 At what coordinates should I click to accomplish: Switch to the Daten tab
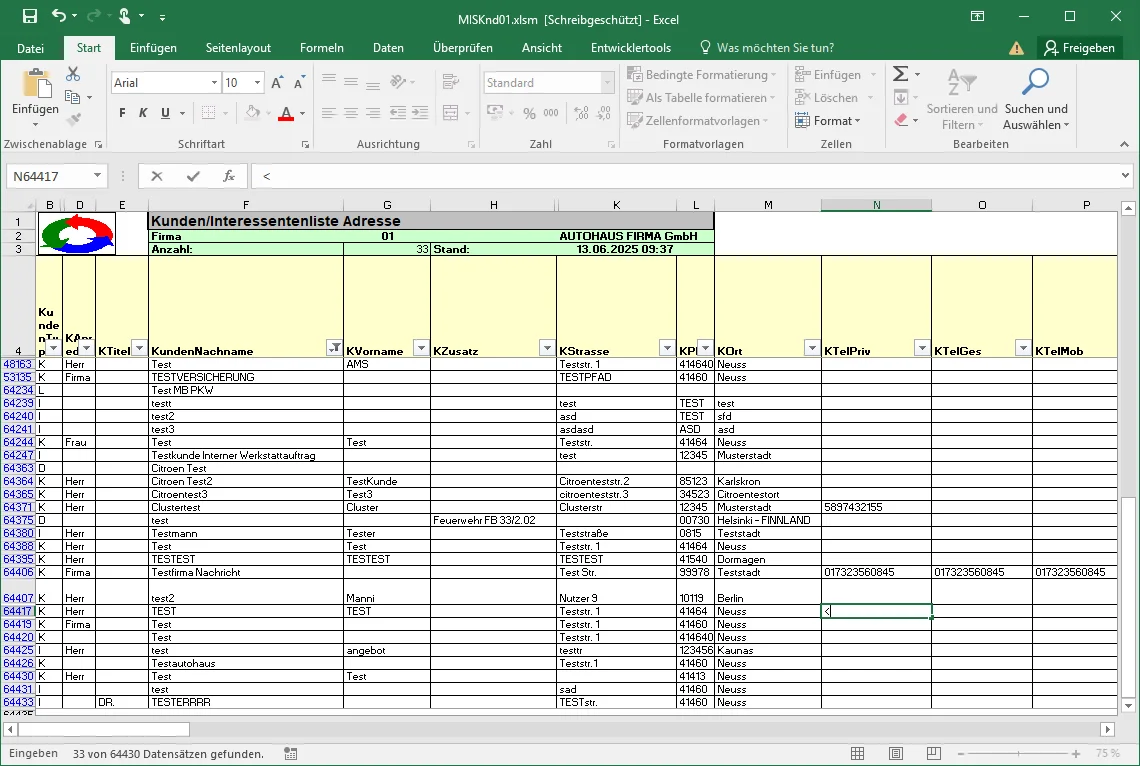388,48
